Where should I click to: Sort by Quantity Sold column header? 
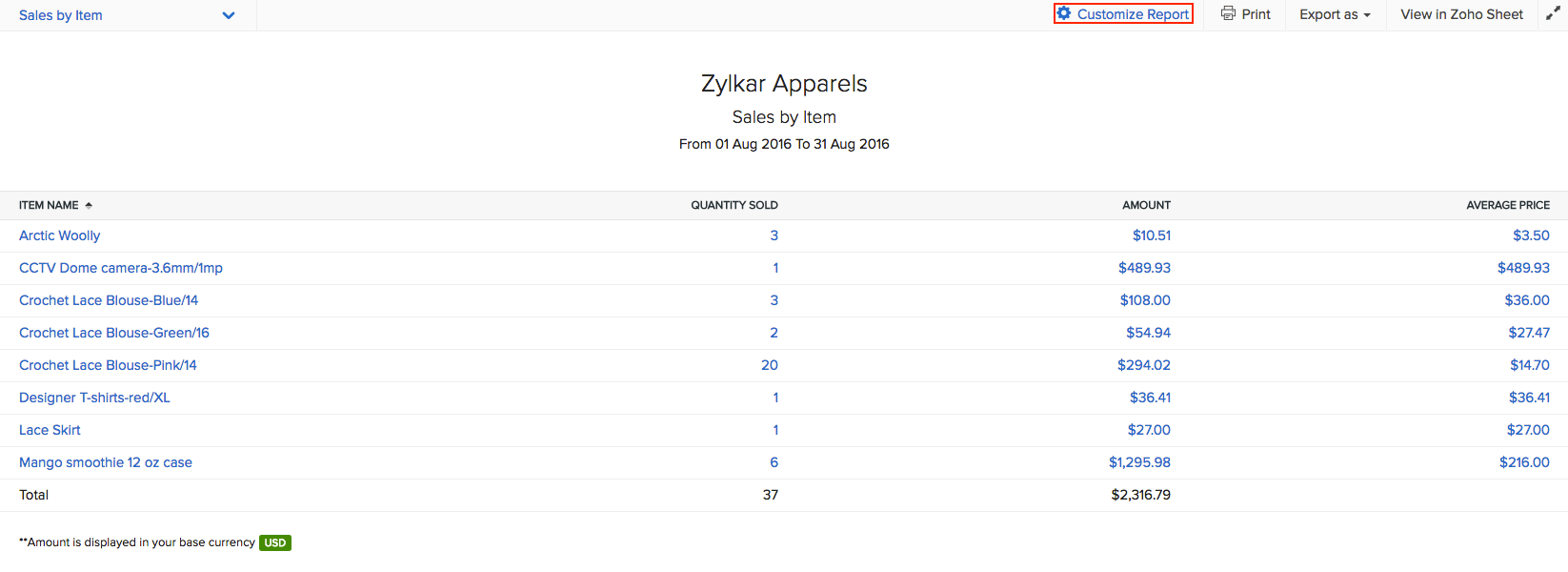tap(734, 205)
